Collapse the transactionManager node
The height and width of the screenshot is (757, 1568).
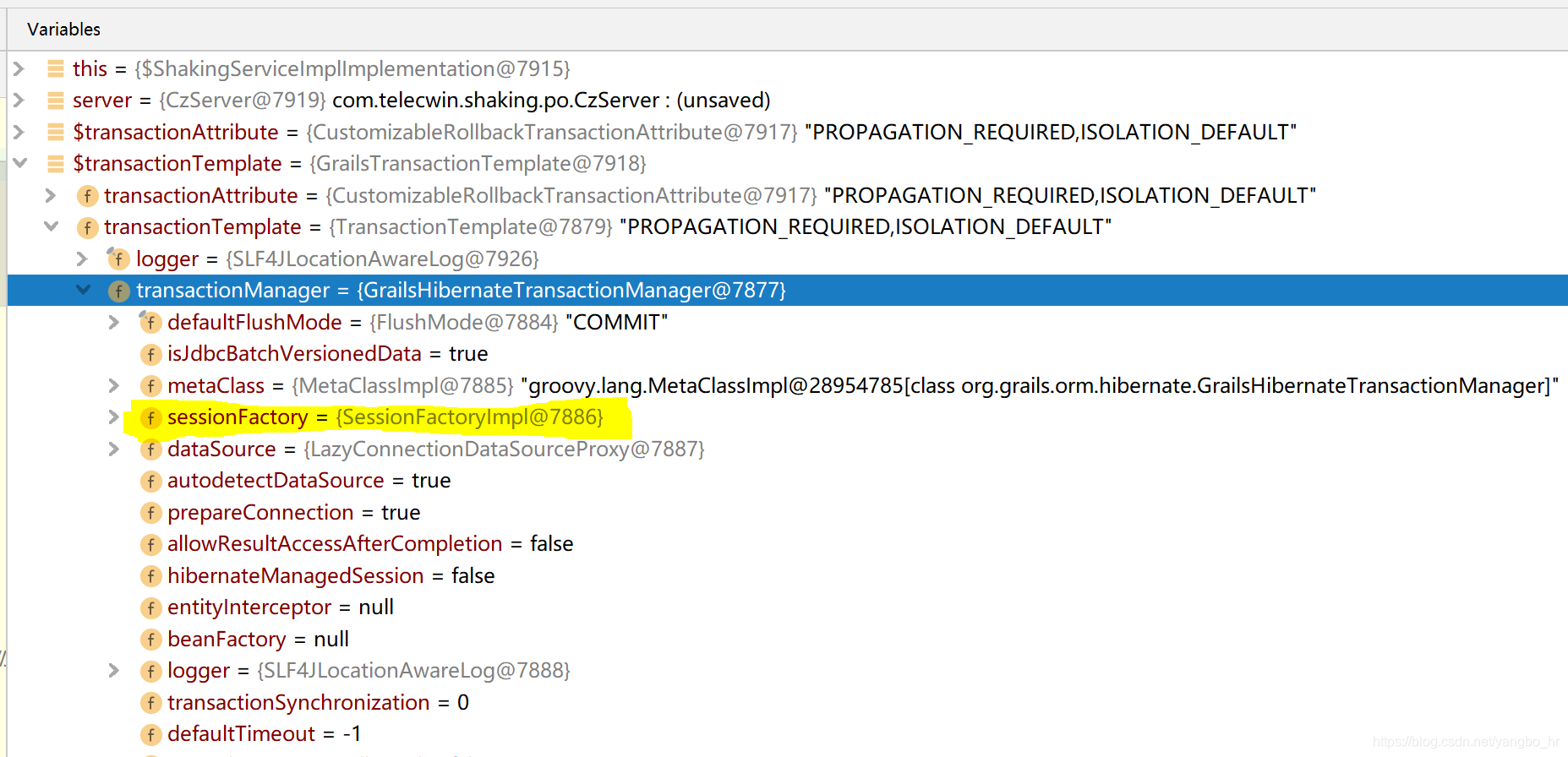pos(83,290)
